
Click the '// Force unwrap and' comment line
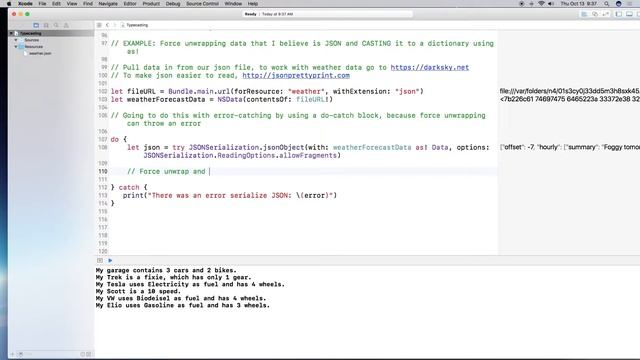[166, 171]
